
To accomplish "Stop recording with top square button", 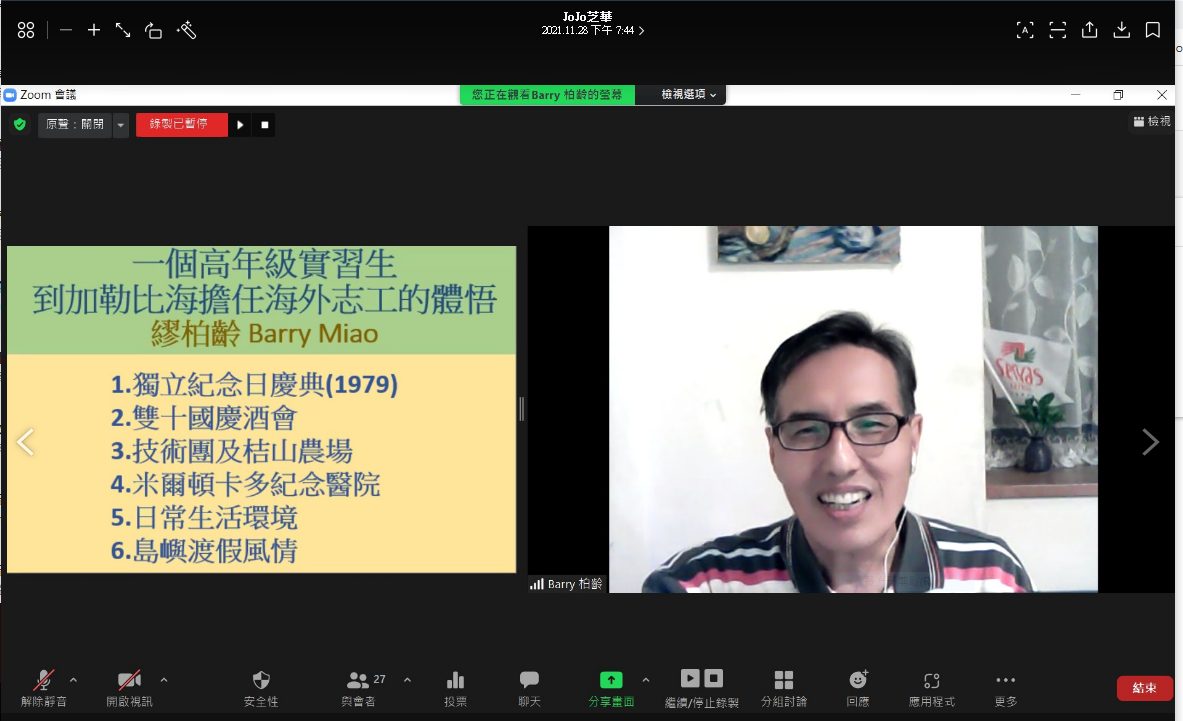I will click(x=264, y=125).
